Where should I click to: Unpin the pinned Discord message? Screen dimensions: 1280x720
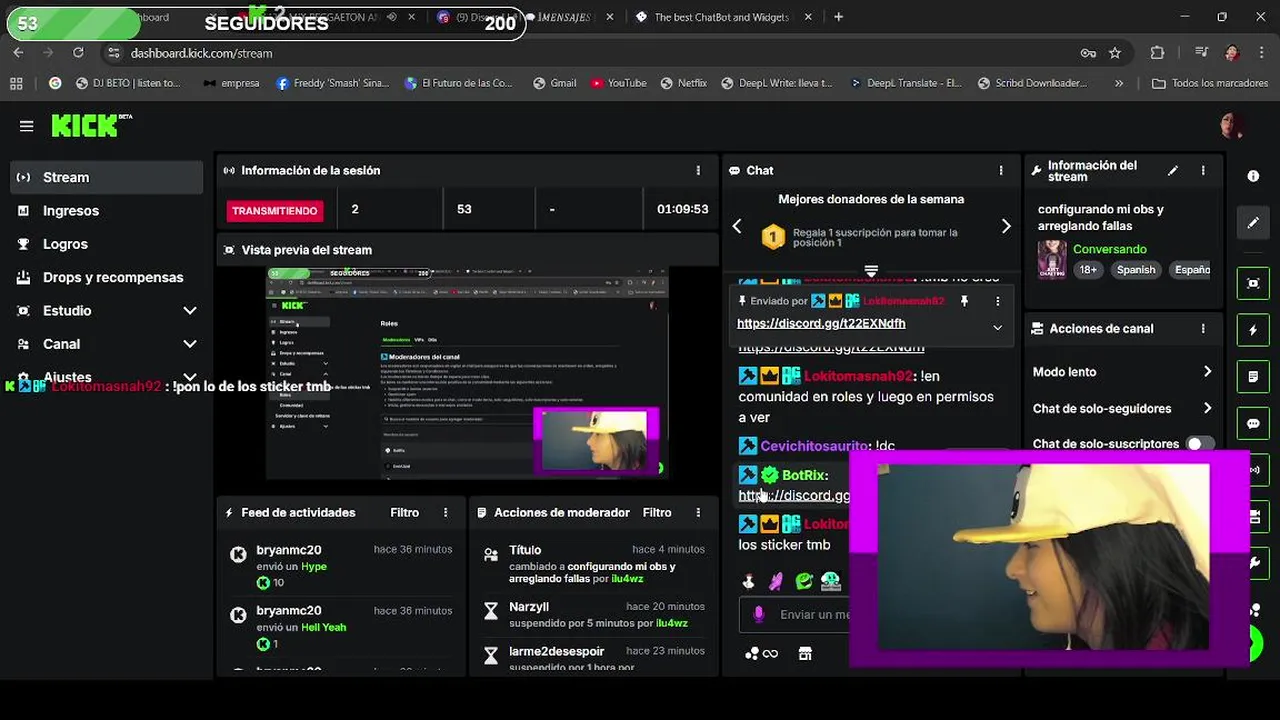964,301
